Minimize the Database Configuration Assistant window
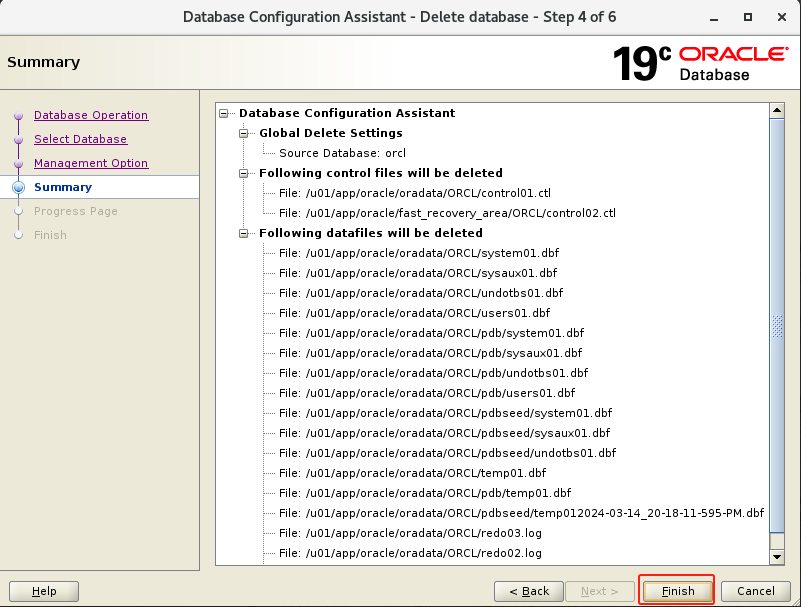The width and height of the screenshot is (801, 607). click(x=714, y=18)
